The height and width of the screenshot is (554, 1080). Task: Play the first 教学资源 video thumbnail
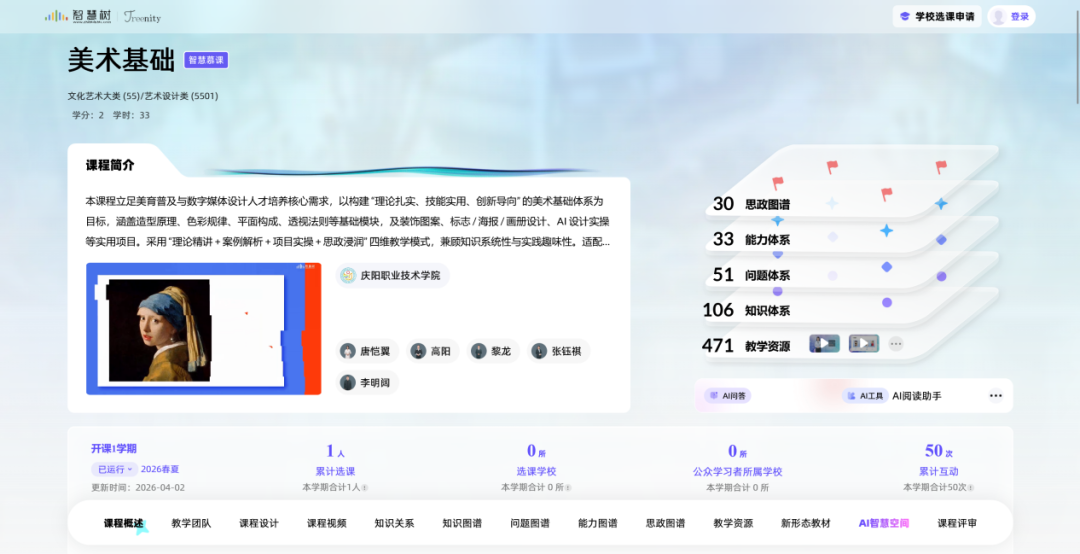[x=824, y=343]
